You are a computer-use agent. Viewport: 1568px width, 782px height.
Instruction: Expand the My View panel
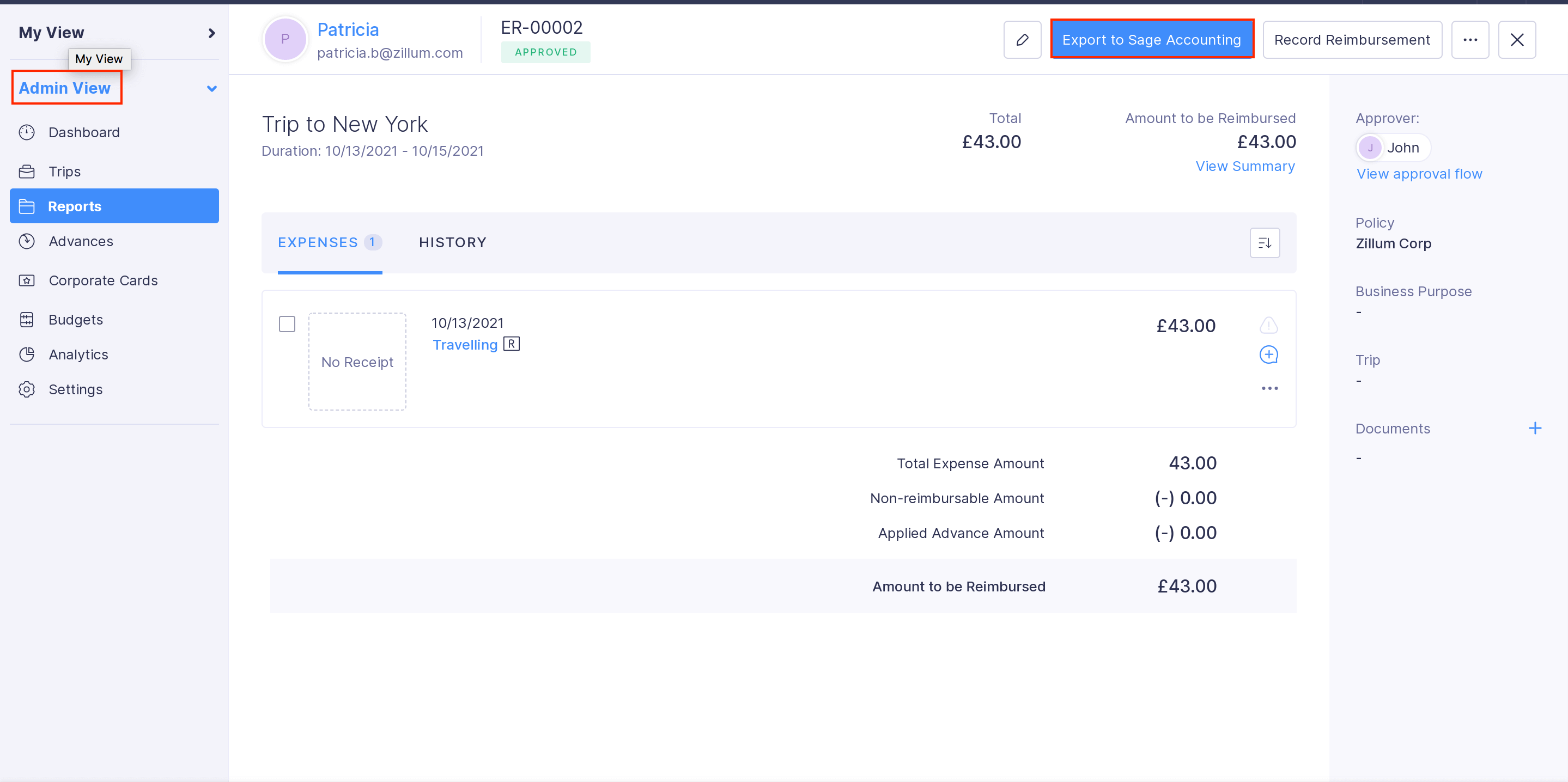click(211, 33)
